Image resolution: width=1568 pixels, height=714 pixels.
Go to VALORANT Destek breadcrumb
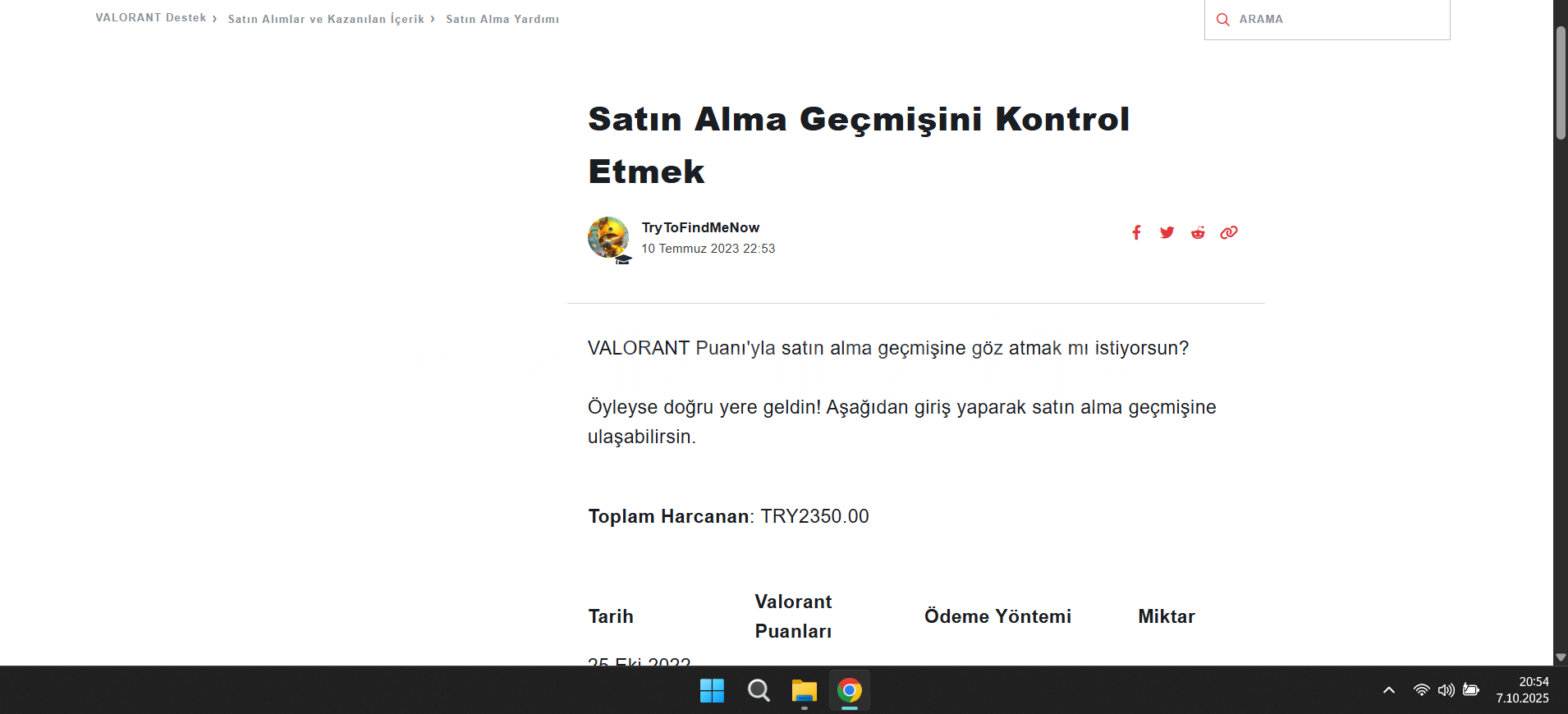151,18
